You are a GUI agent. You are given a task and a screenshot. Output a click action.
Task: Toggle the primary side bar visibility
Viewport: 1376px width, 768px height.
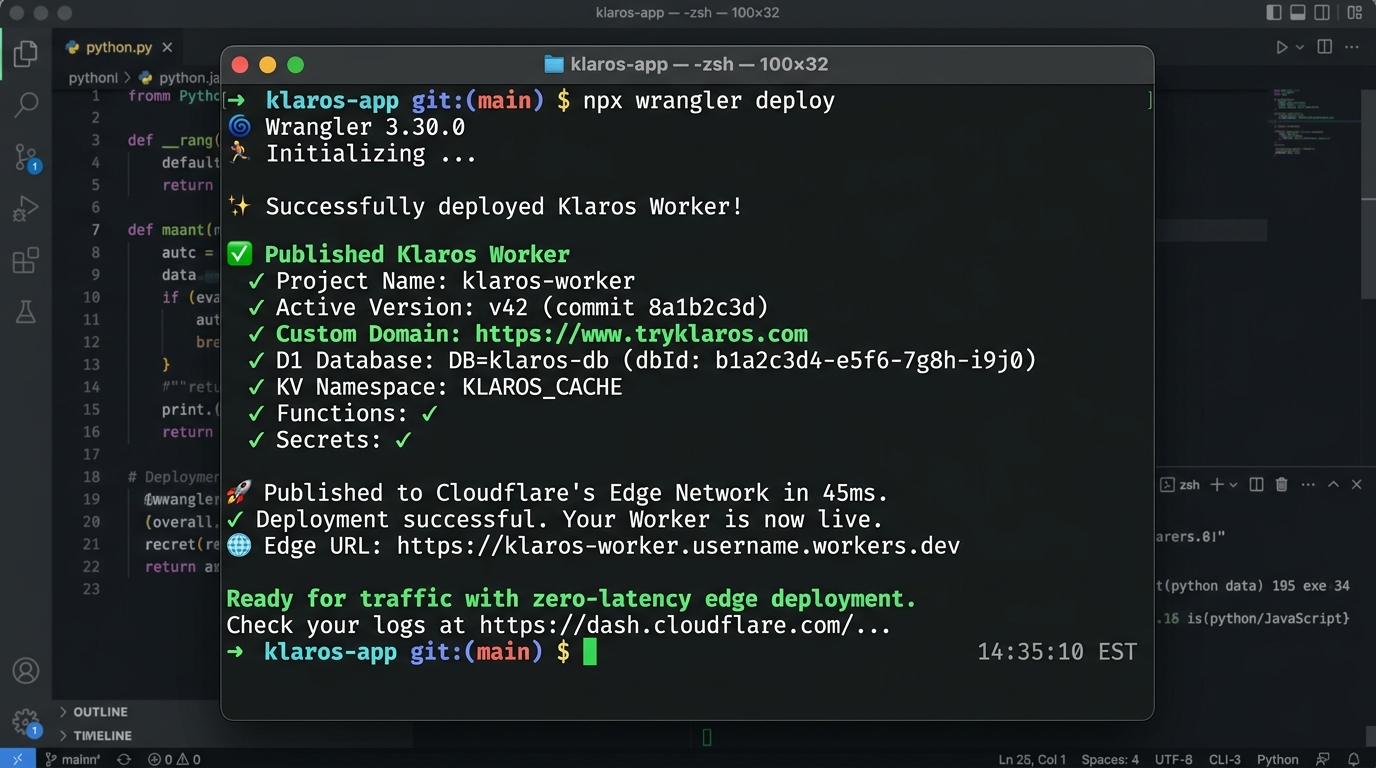pyautogui.click(x=1274, y=13)
